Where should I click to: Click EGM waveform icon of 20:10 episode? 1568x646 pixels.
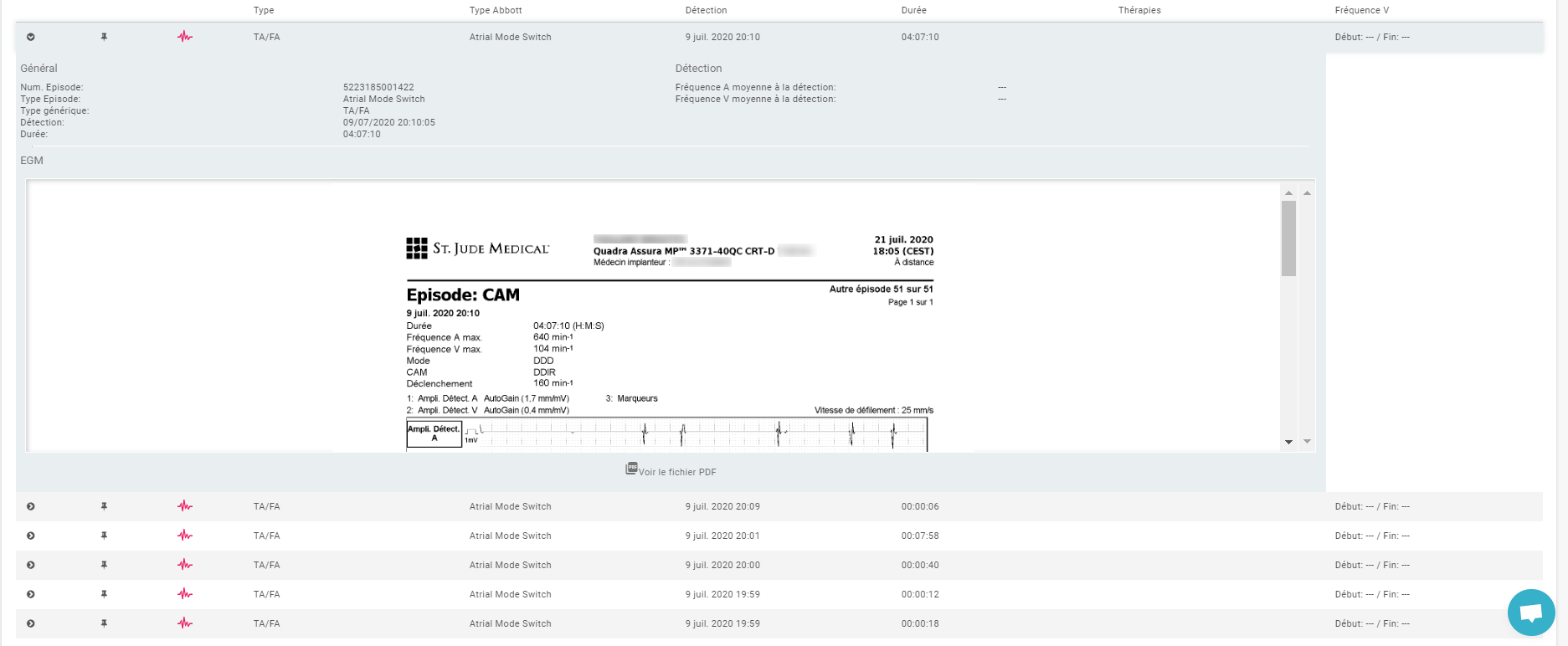click(x=185, y=37)
